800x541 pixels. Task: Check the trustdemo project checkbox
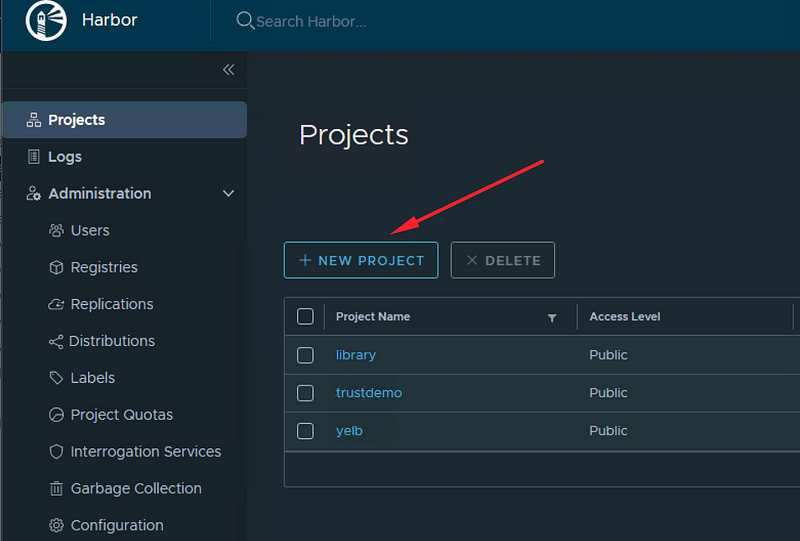coord(305,393)
